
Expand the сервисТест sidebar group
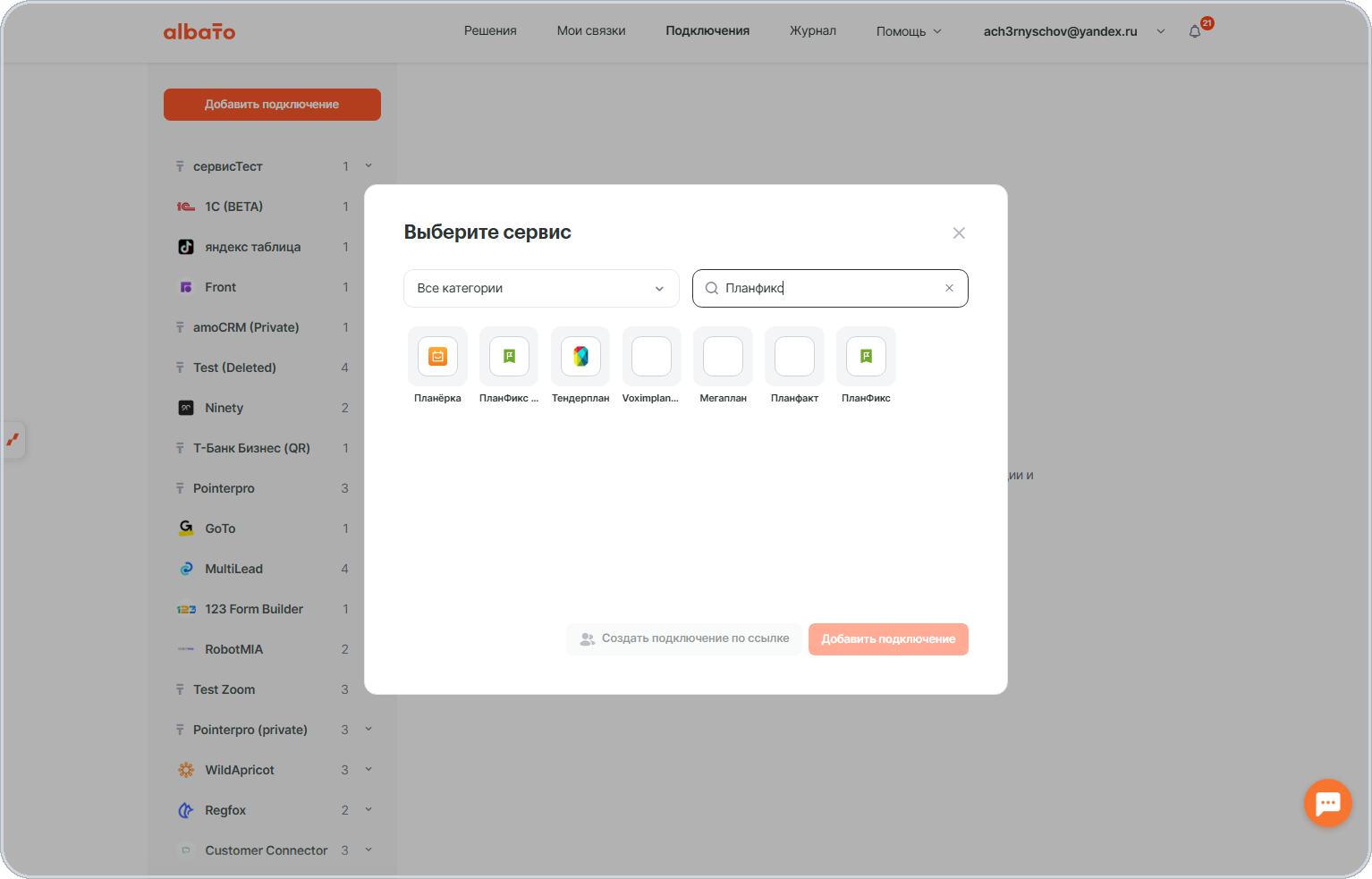pos(368,165)
